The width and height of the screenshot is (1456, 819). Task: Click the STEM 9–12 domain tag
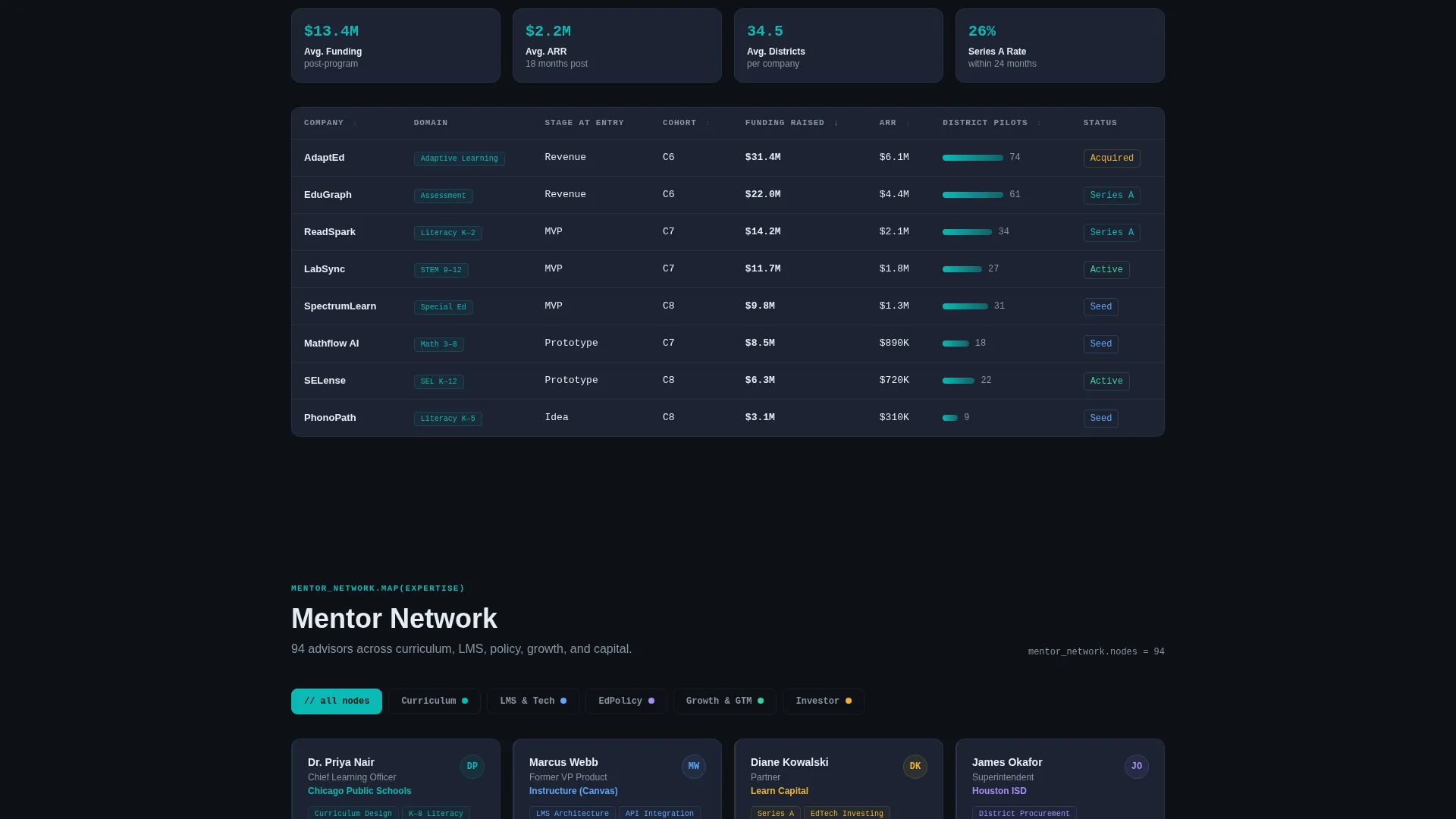[x=441, y=270]
